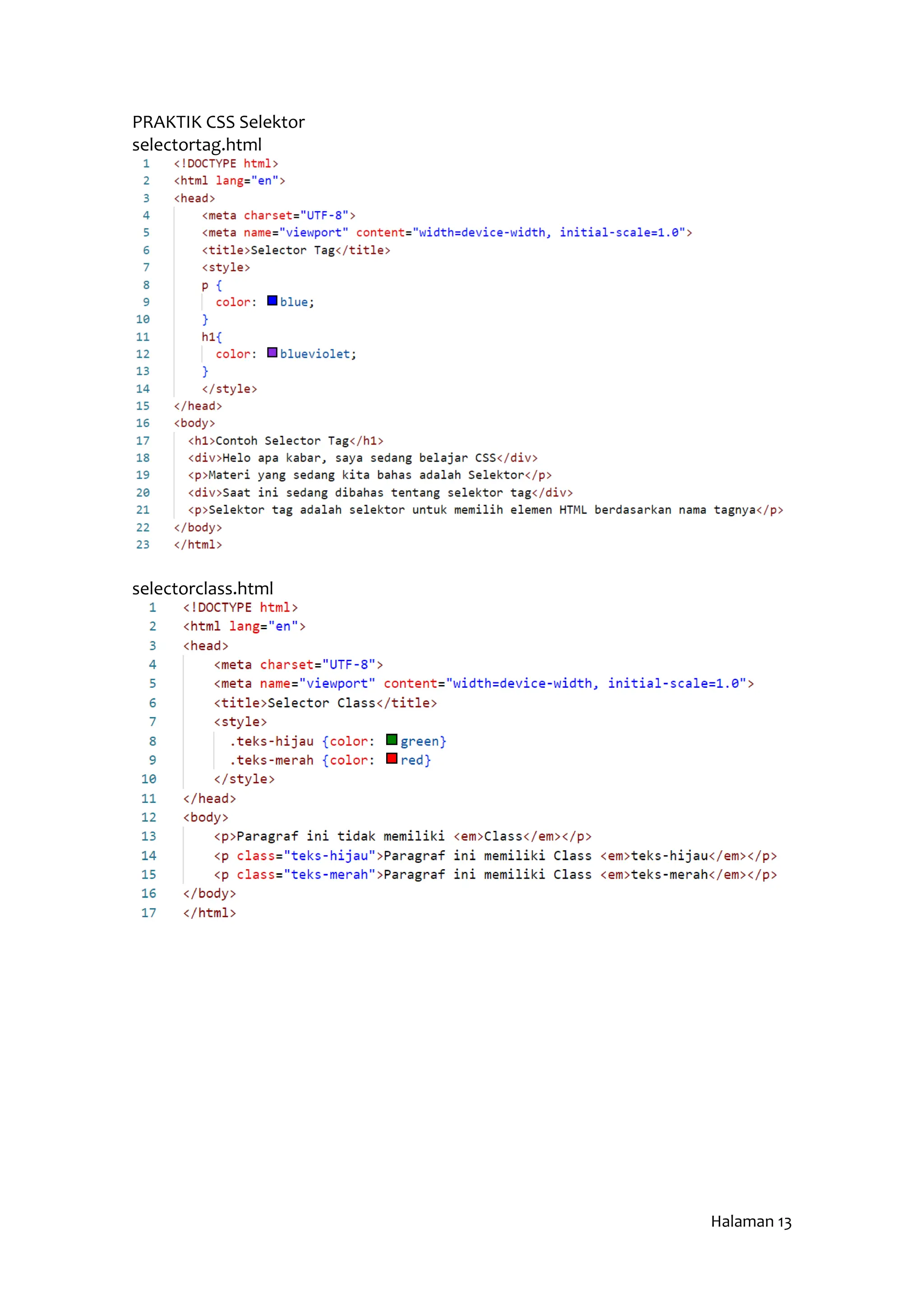Click the h1 Contoh Selector Tag line
This screenshot has height=1307, width=924.
[286, 440]
